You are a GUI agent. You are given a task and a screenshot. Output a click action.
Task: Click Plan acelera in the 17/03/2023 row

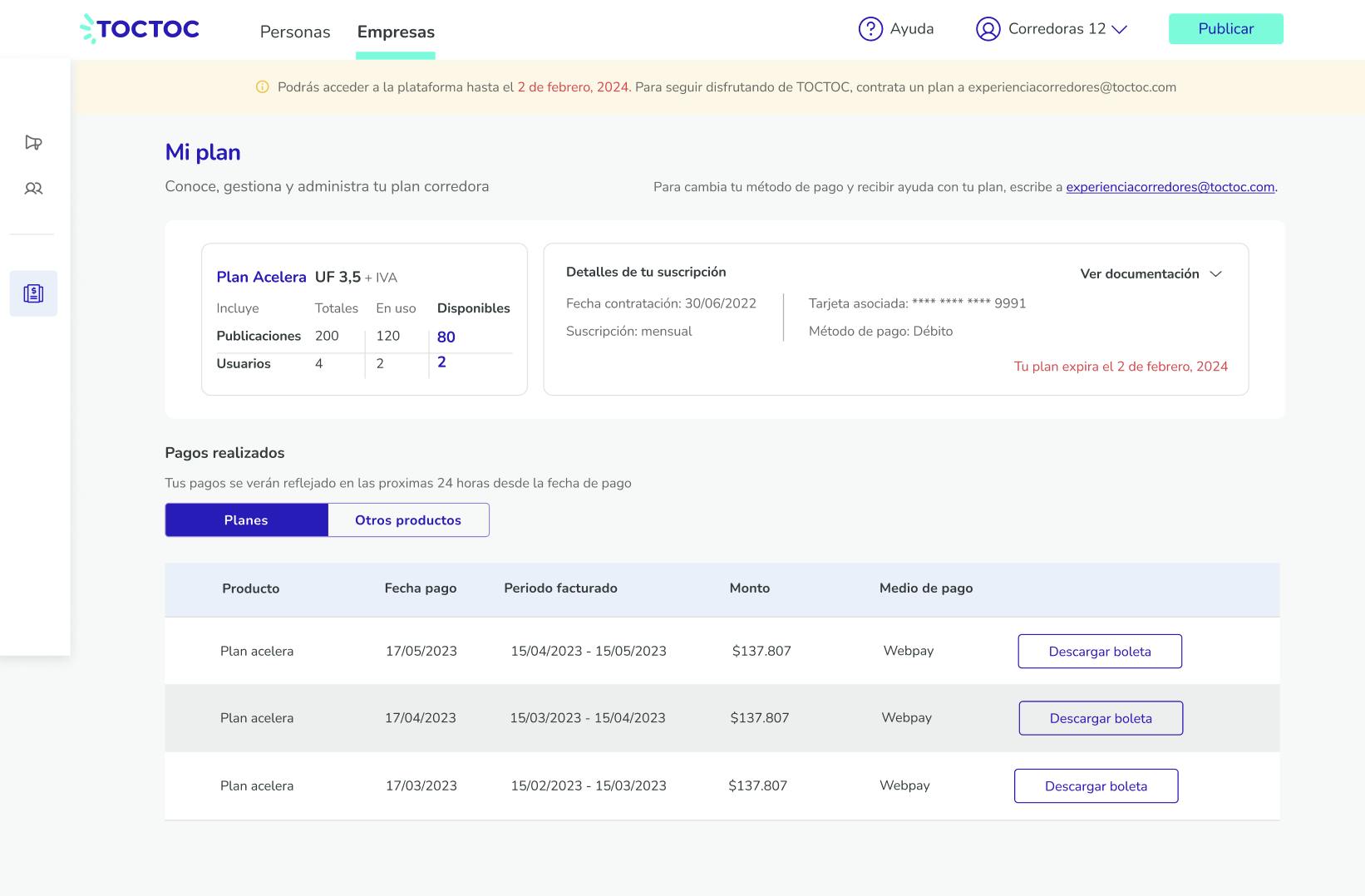(257, 785)
